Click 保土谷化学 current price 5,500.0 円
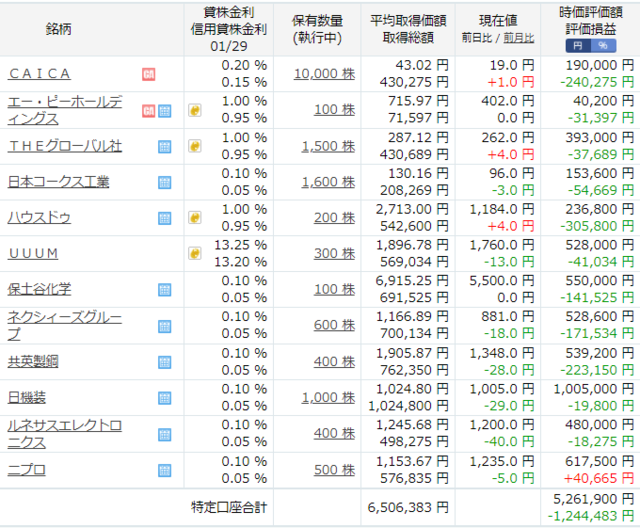640x528 pixels. (x=502, y=281)
